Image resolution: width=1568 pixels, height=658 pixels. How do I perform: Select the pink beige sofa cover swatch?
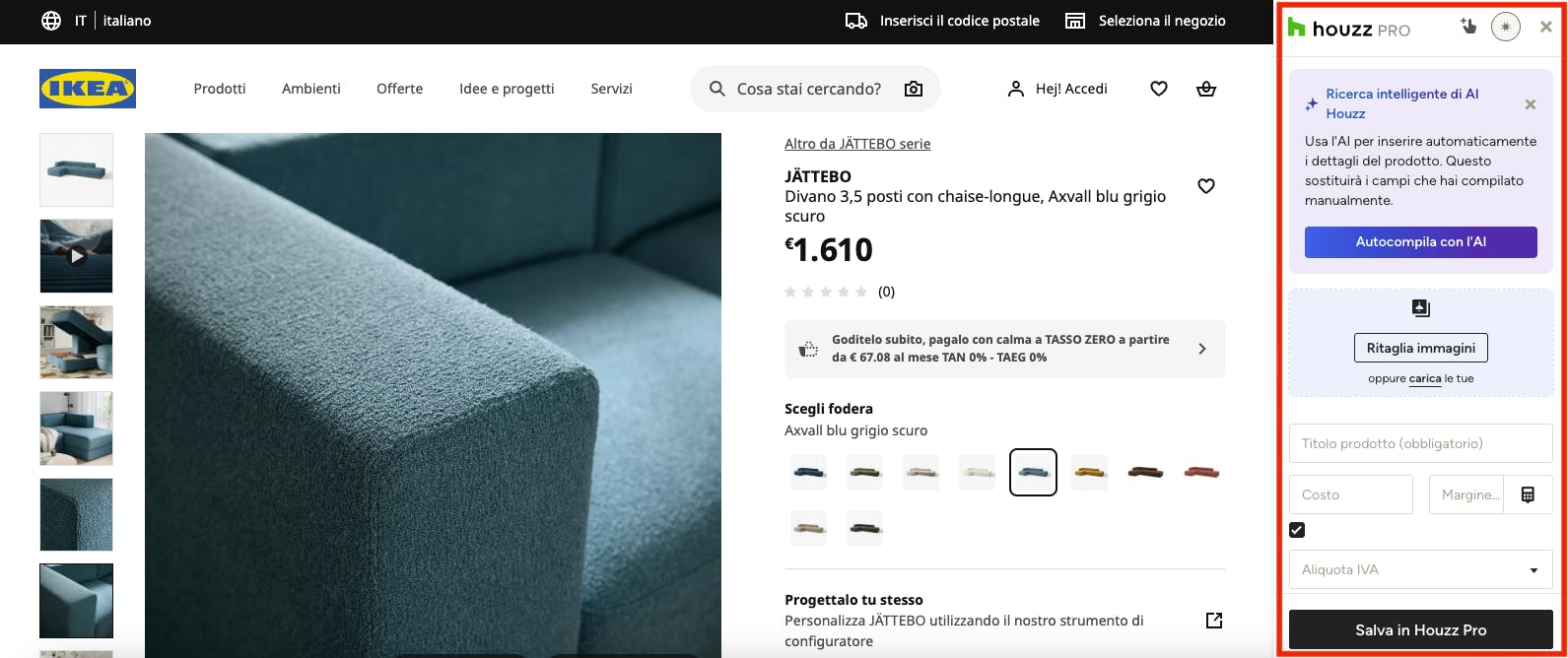click(x=920, y=473)
